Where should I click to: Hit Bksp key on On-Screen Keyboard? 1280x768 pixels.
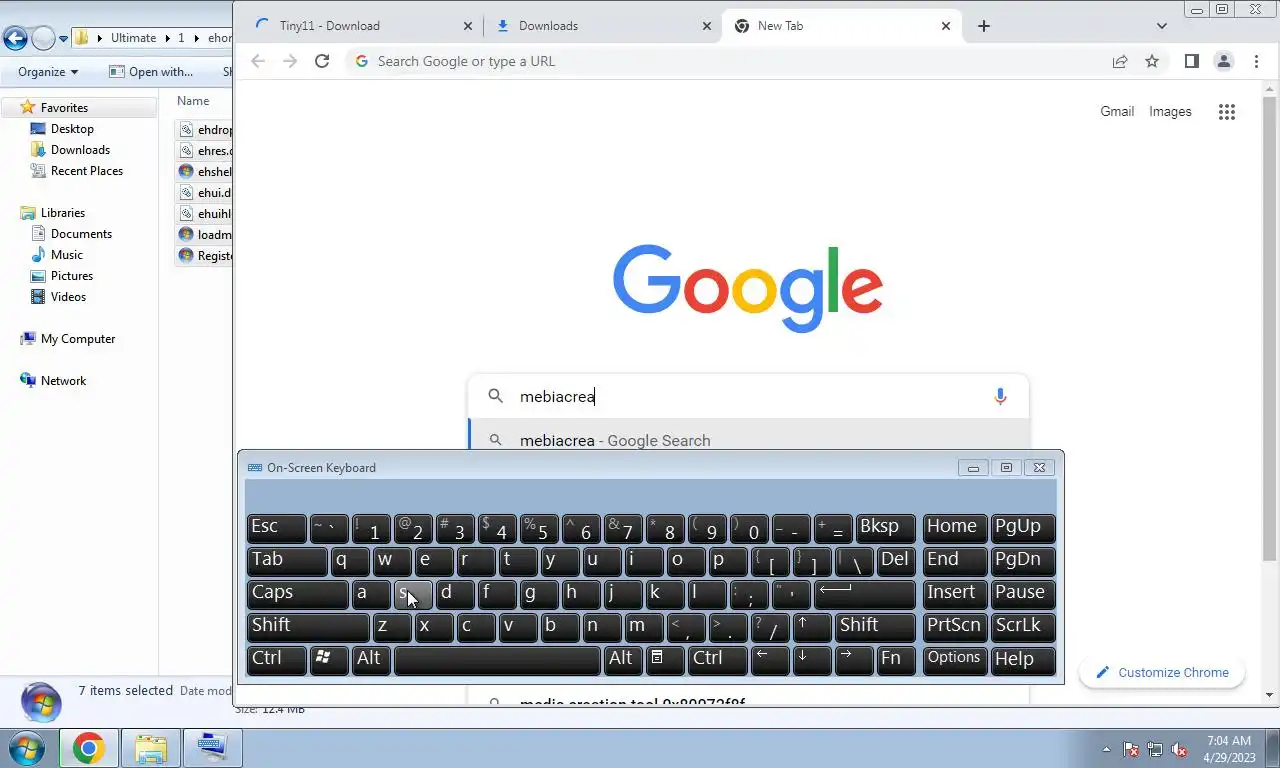point(886,528)
